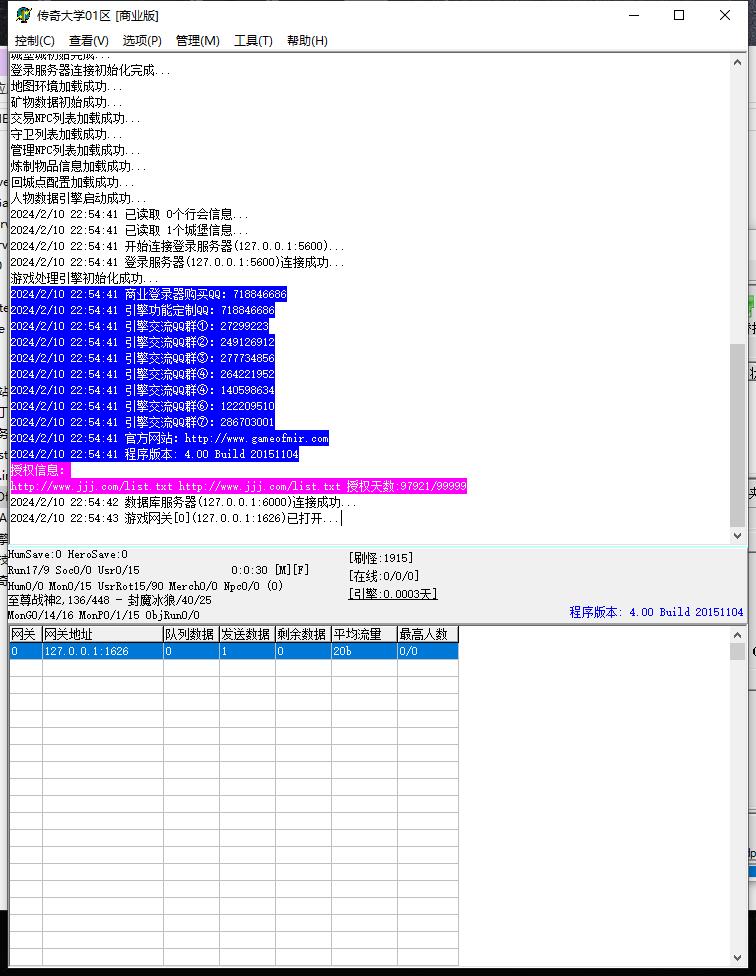Screen dimensions: 756x976
Task: Close the 传奇大学01区 window
Action: (x=725, y=15)
